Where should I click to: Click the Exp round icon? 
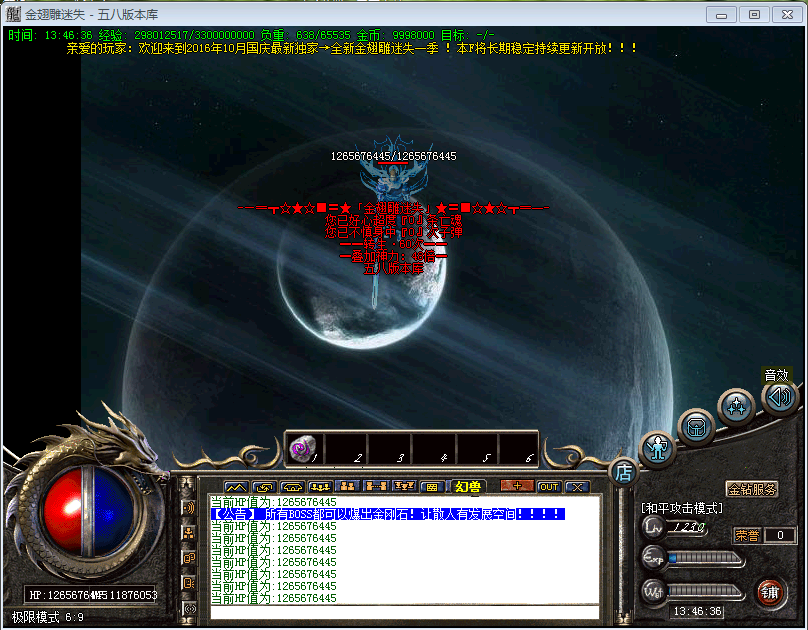point(653,557)
